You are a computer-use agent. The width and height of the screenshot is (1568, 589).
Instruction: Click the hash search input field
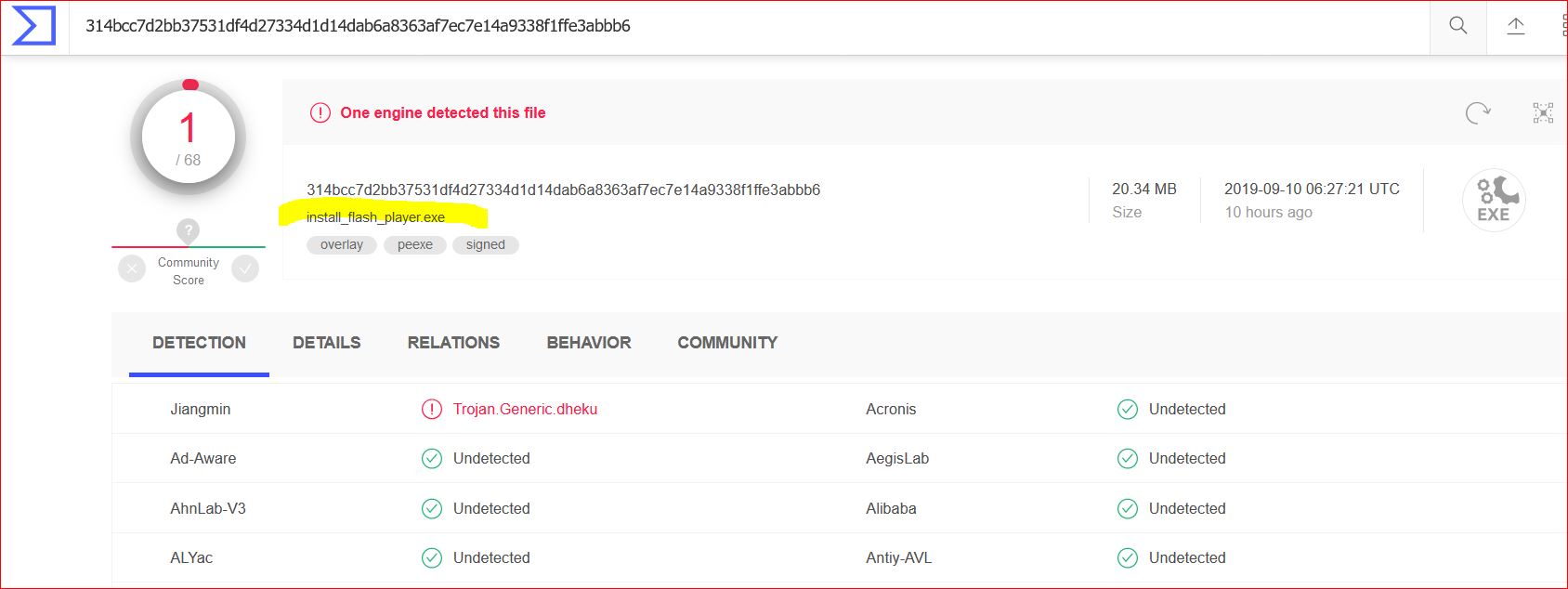pos(743,26)
